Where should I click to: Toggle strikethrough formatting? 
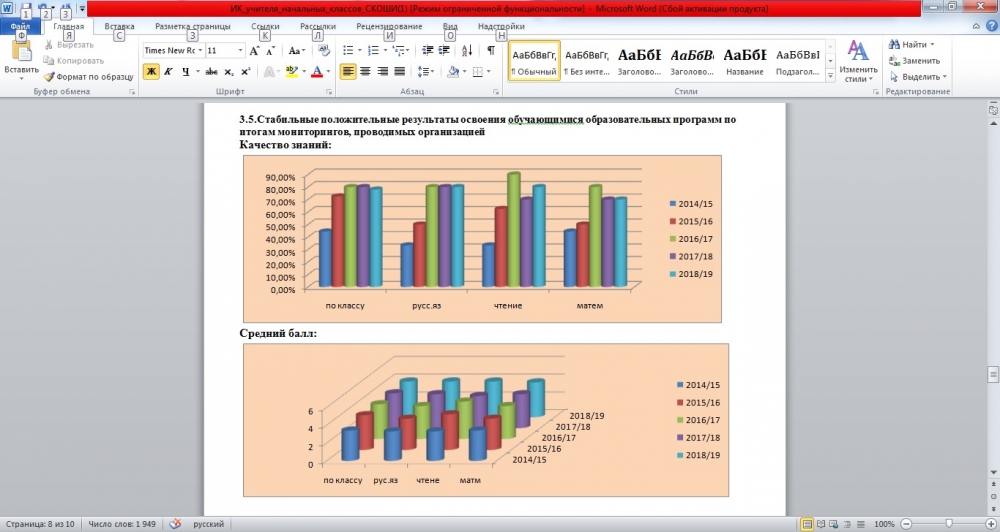click(212, 71)
